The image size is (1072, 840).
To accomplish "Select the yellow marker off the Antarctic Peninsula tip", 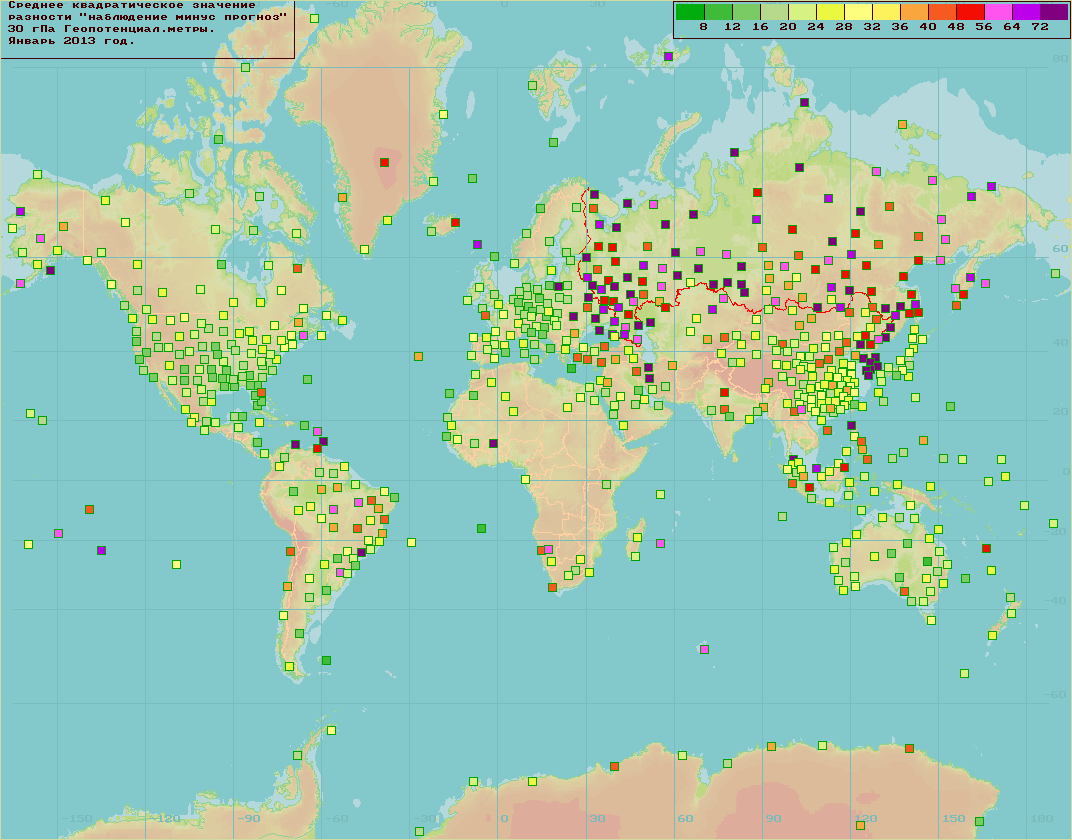I will coord(332,730).
